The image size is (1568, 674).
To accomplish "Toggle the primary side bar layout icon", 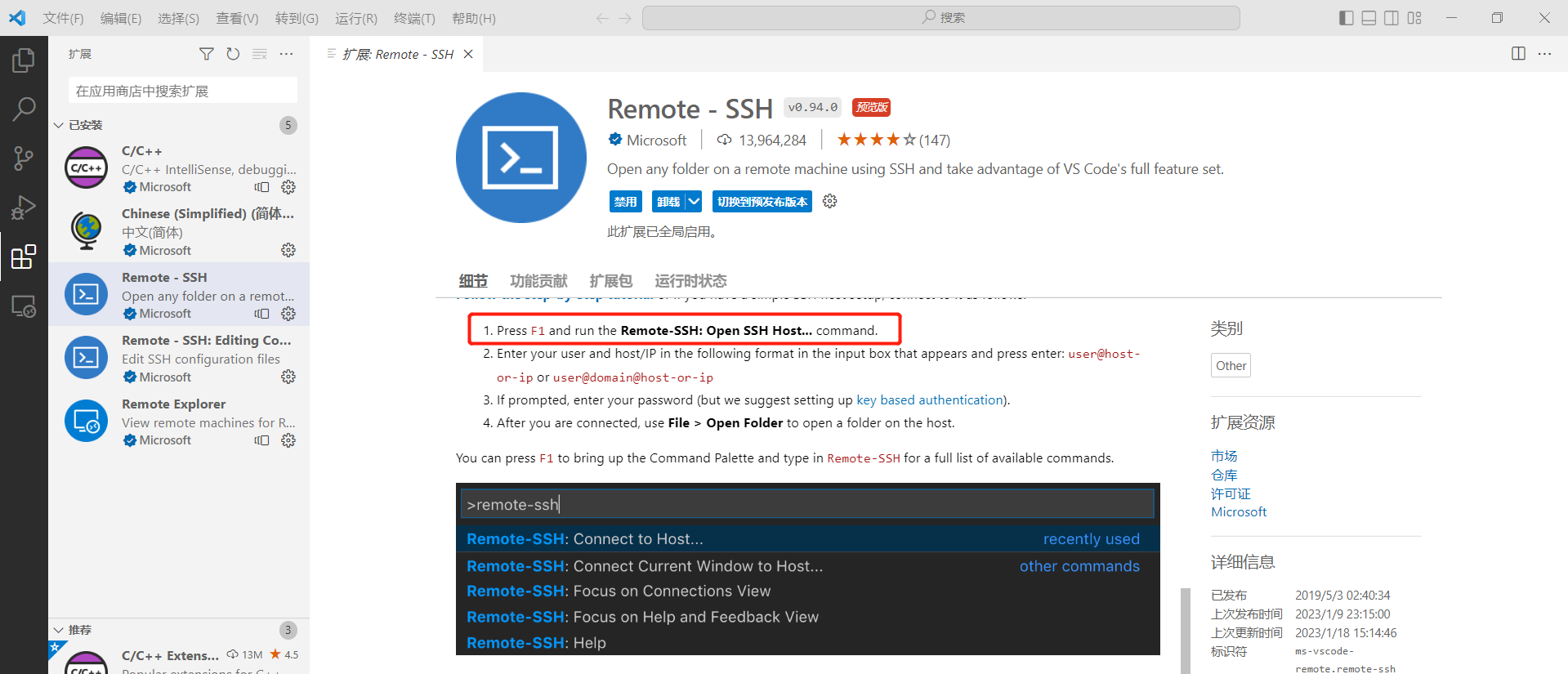I will [1347, 18].
